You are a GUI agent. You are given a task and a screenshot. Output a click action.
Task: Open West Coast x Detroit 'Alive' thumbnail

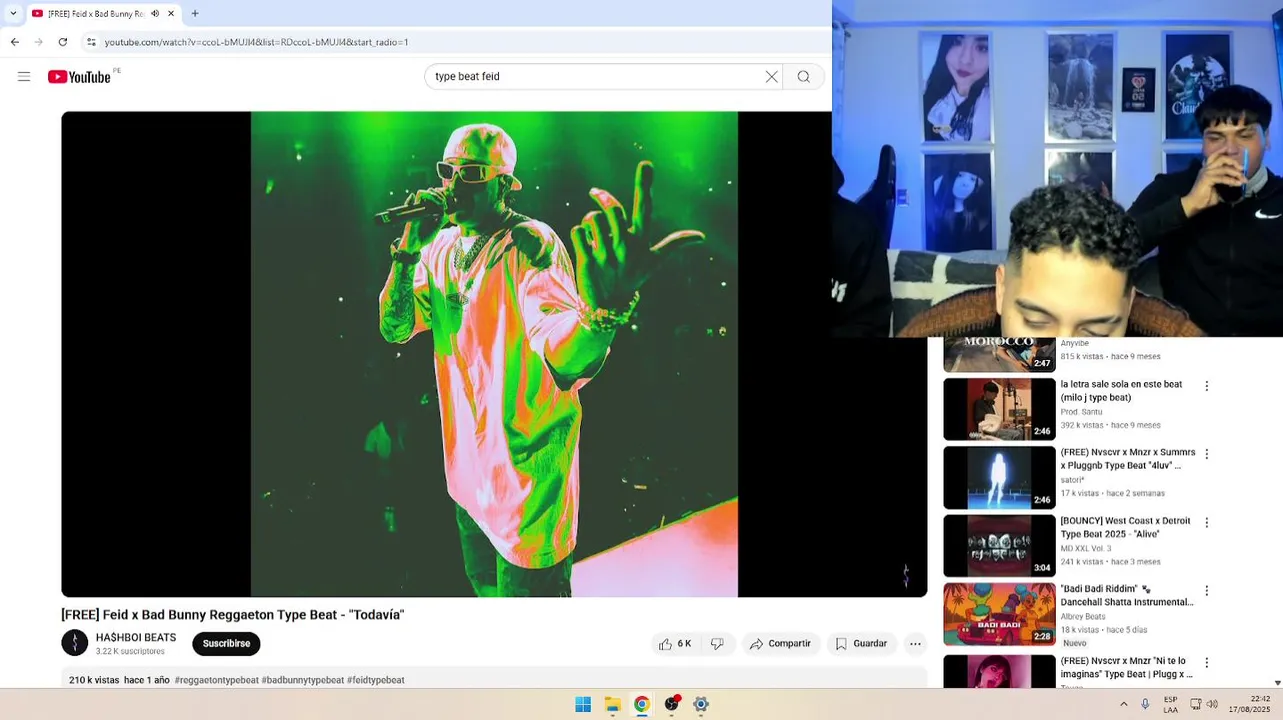(x=999, y=546)
